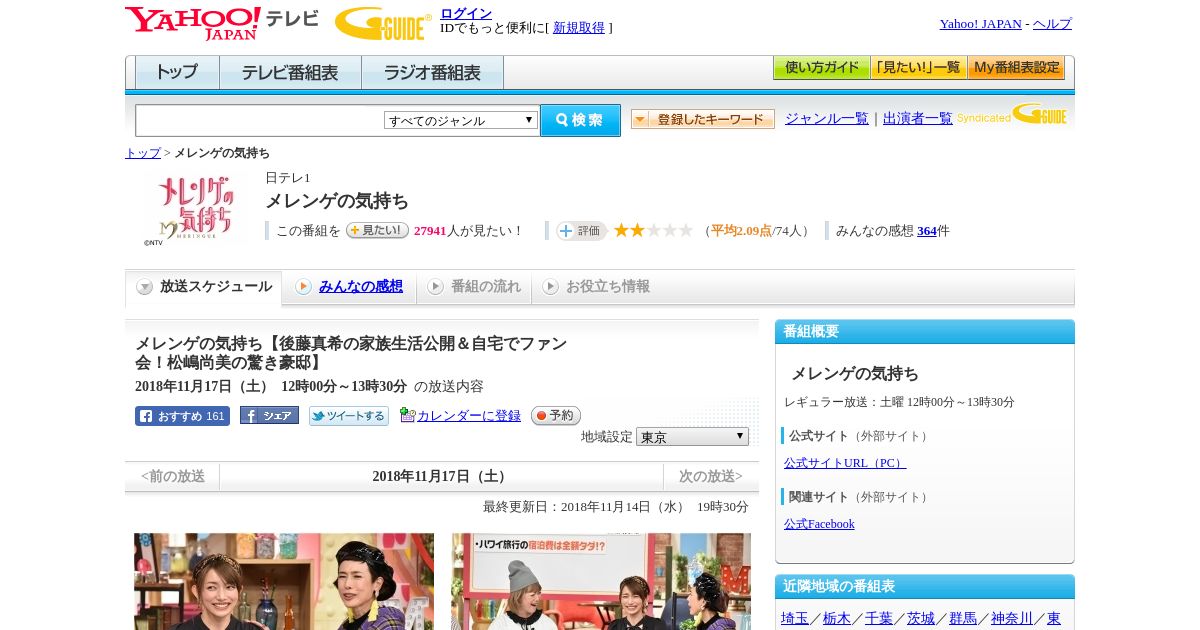Viewport: 1200px width, 630px height.
Task: Open 埼玉 regional program guide
Action: click(795, 618)
